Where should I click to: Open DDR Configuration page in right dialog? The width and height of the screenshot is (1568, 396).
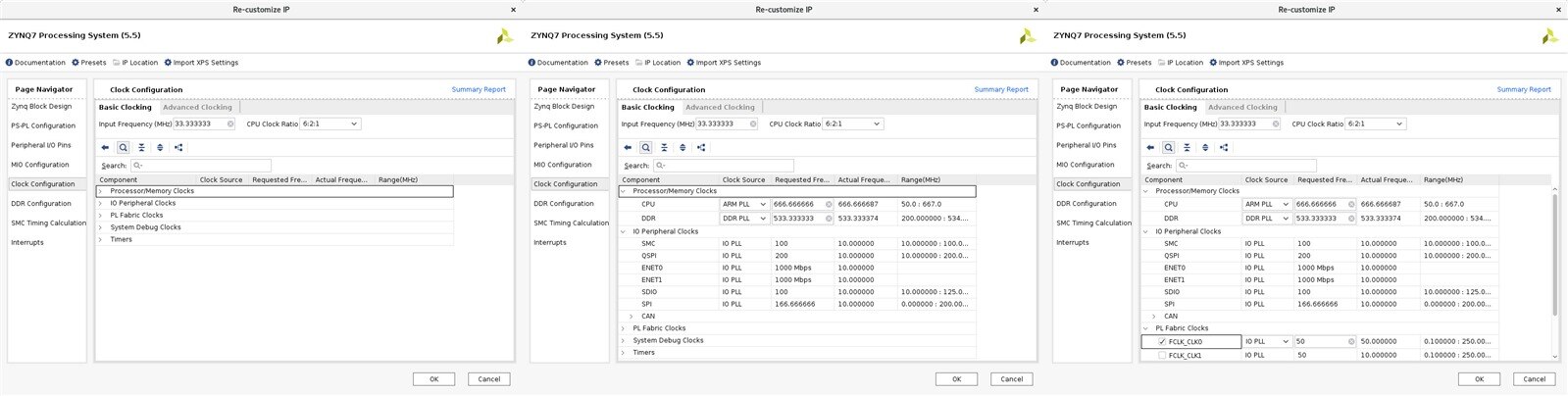(1087, 204)
